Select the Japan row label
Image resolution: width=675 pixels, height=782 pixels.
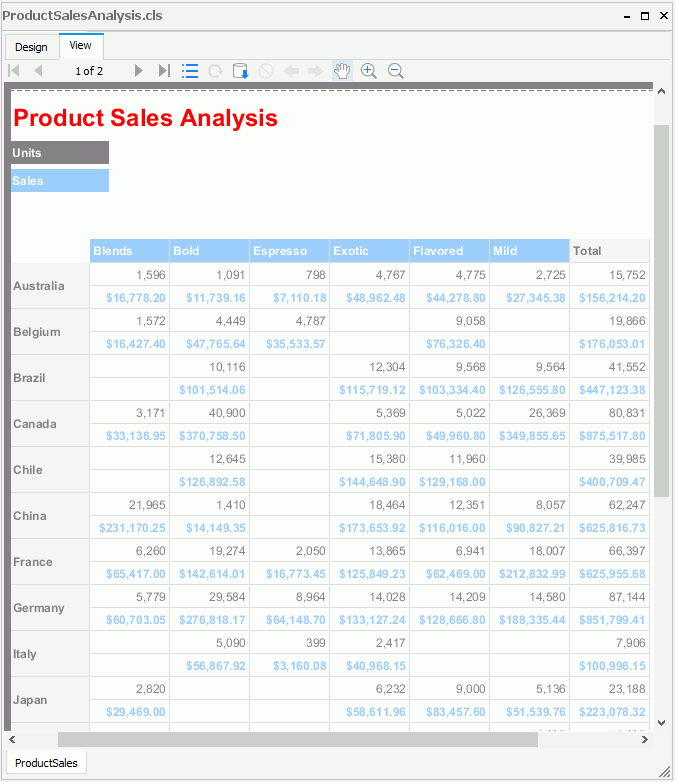50,700
